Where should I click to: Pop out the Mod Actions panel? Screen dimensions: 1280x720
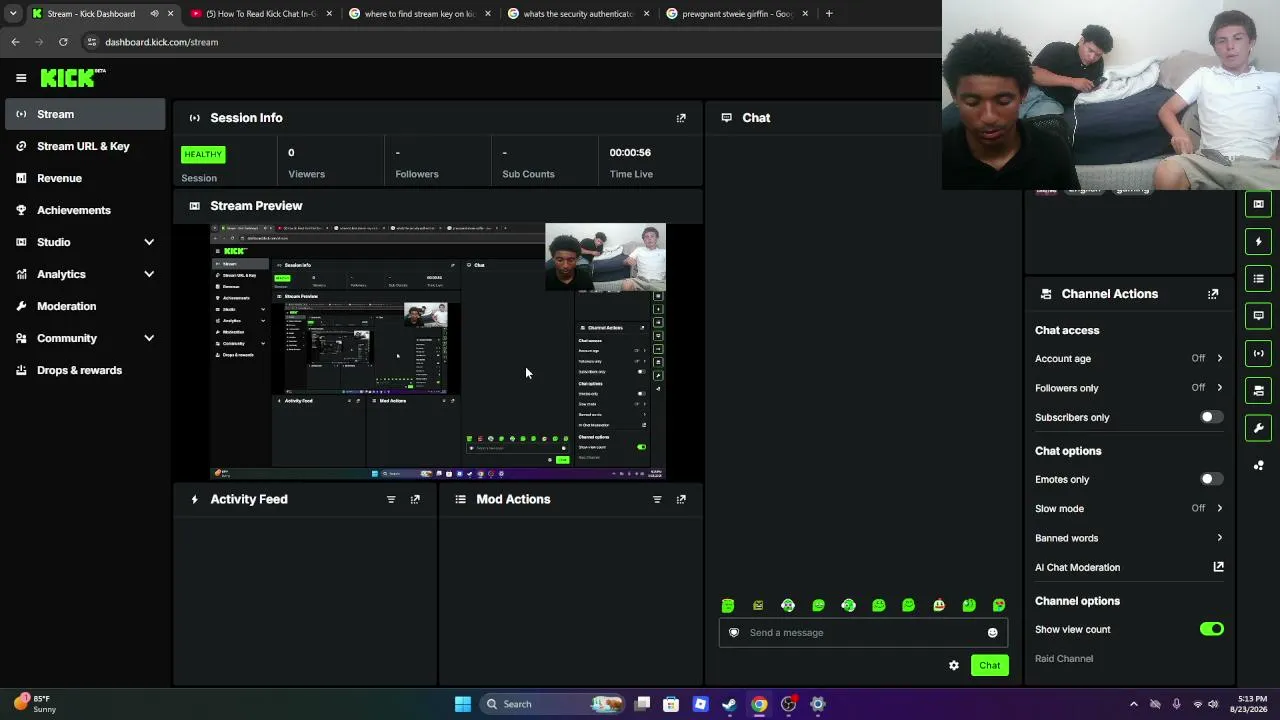click(x=681, y=499)
